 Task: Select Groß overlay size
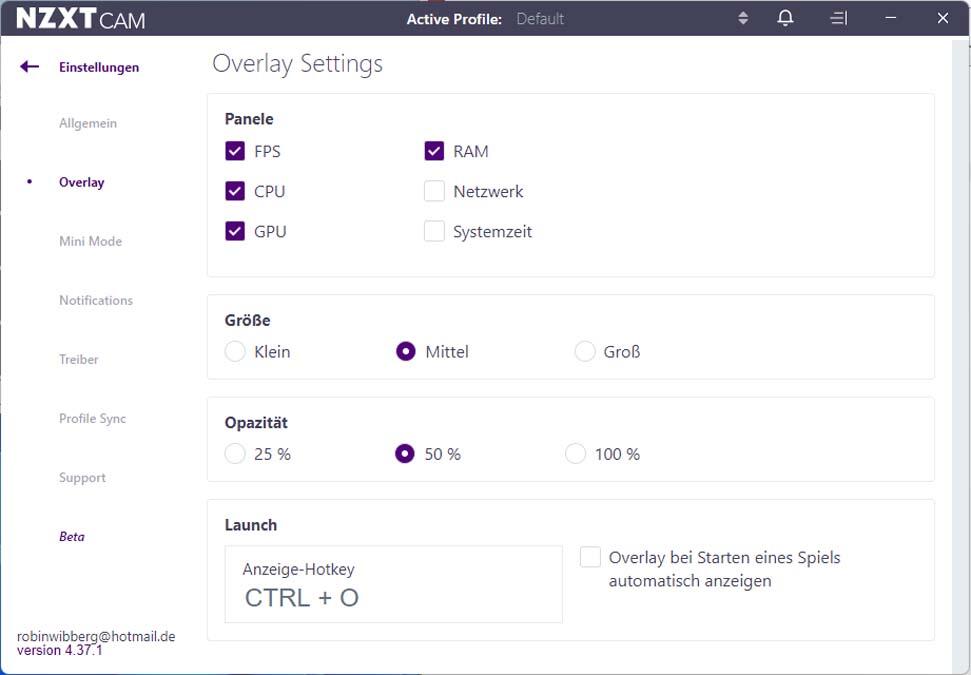[585, 351]
